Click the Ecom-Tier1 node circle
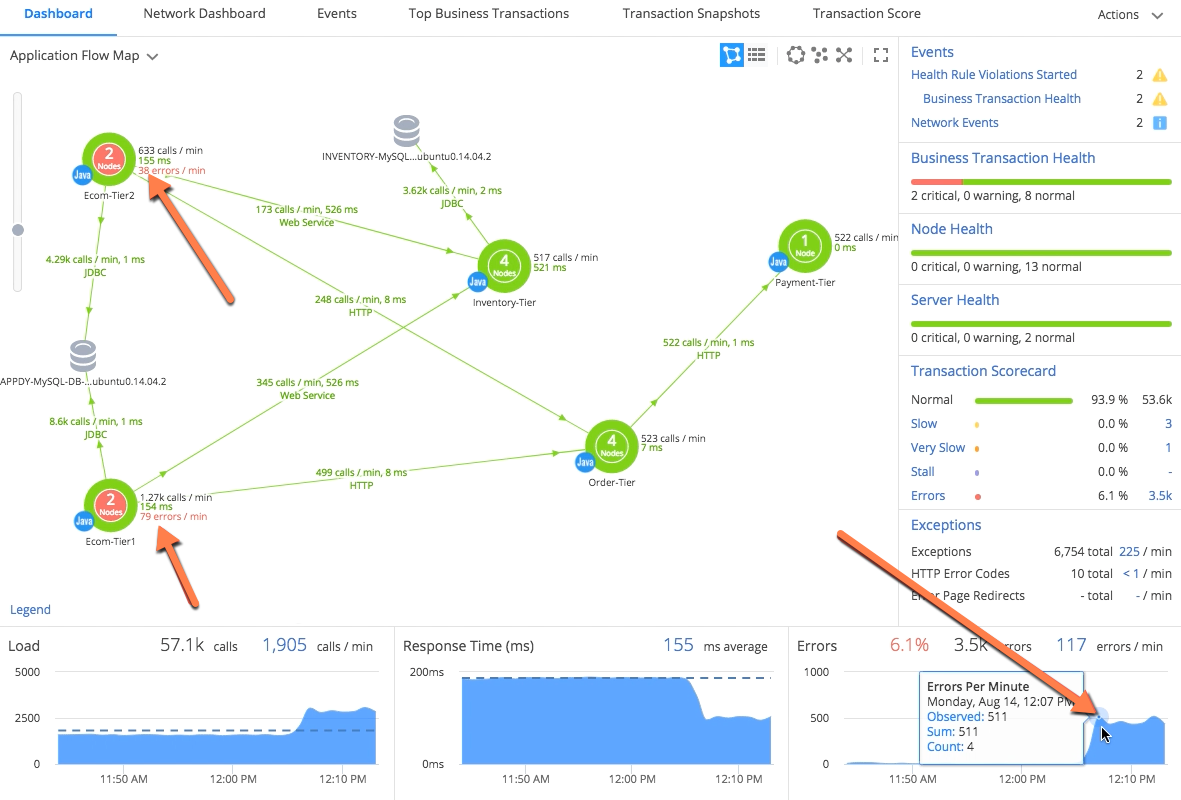The width and height of the screenshot is (1181, 800). pos(111,505)
